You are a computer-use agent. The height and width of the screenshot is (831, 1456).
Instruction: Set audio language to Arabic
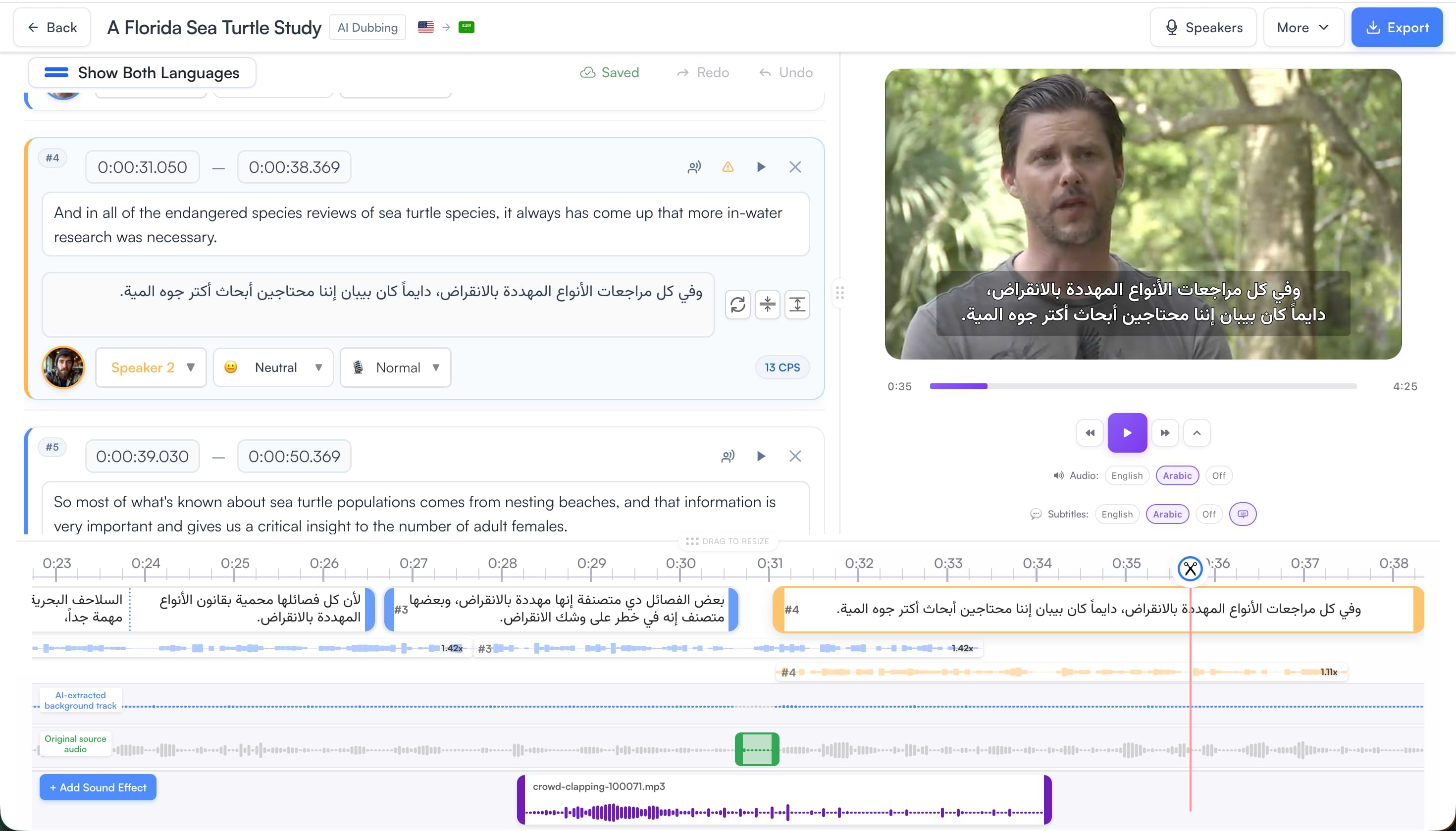(x=1177, y=476)
